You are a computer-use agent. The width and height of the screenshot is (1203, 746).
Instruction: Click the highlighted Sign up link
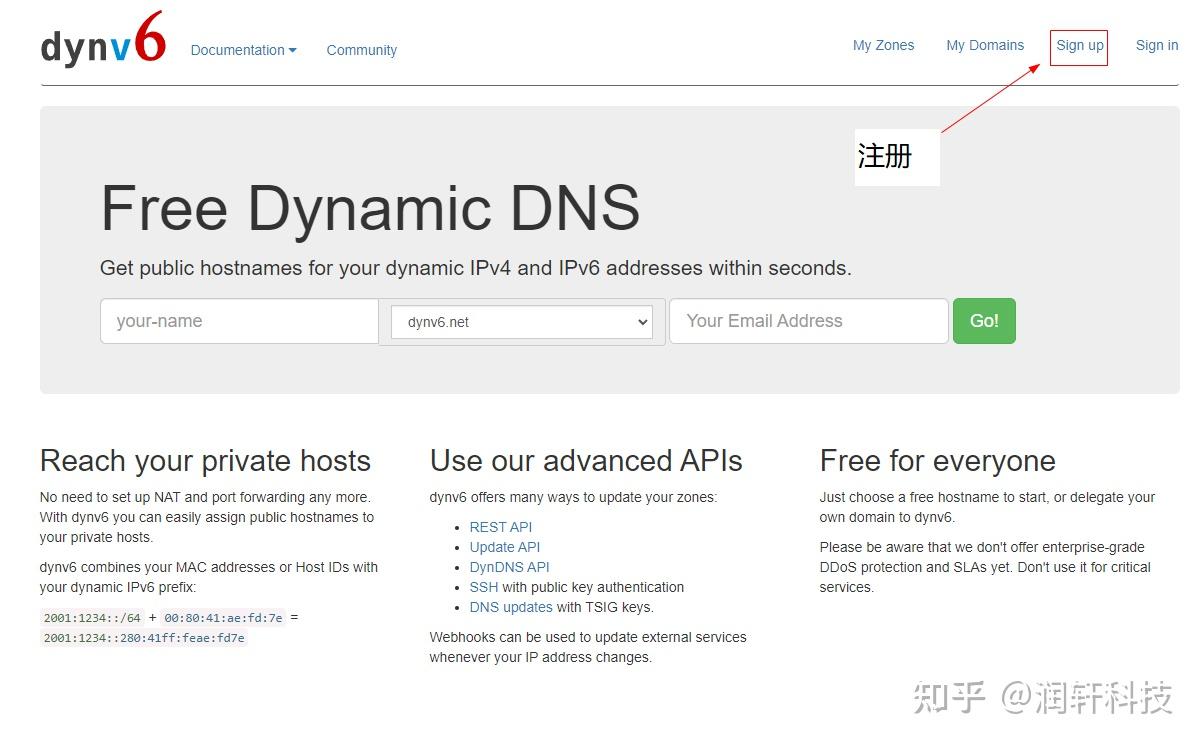click(1079, 46)
